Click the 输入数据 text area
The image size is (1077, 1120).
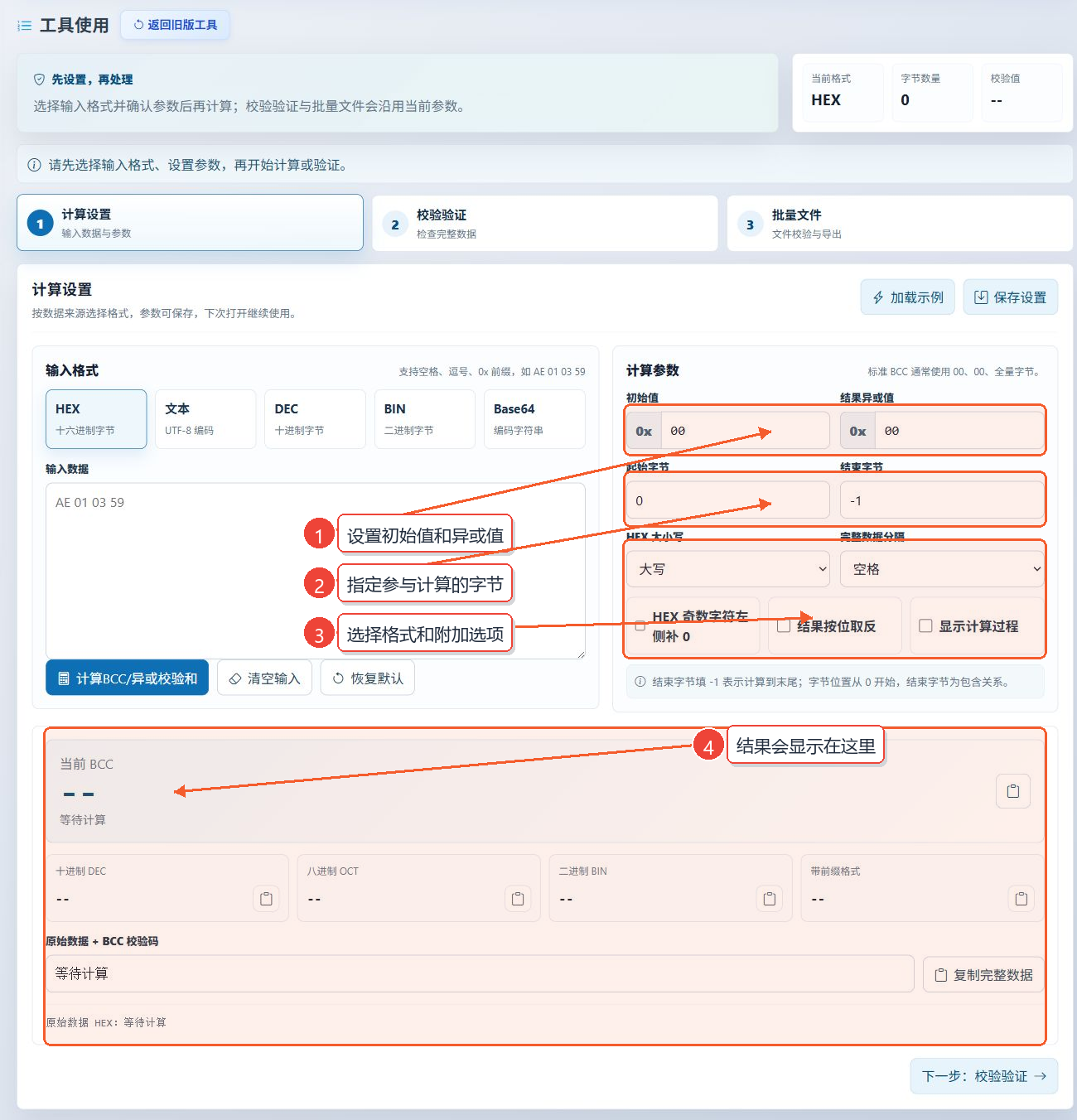[316, 571]
